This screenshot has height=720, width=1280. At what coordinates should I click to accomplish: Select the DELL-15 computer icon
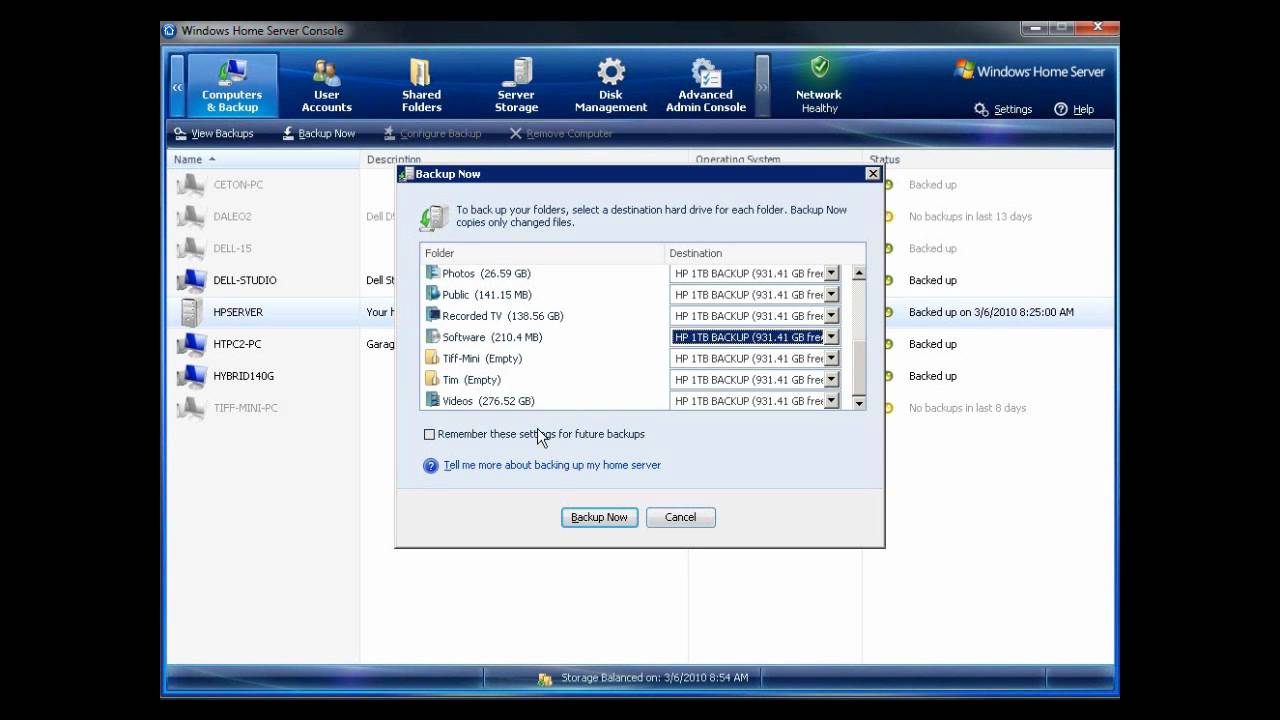190,249
